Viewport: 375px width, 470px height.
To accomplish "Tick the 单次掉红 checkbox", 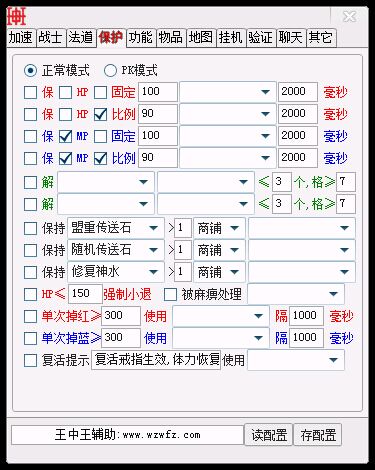I will click(x=30, y=316).
